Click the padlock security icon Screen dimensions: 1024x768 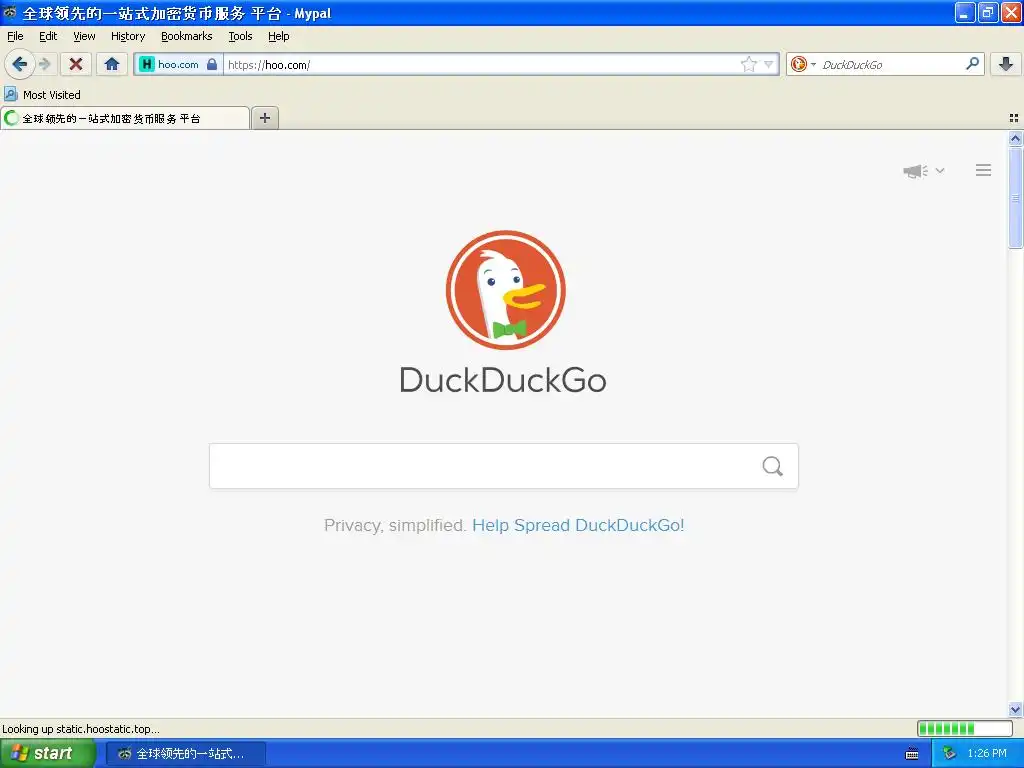[212, 64]
